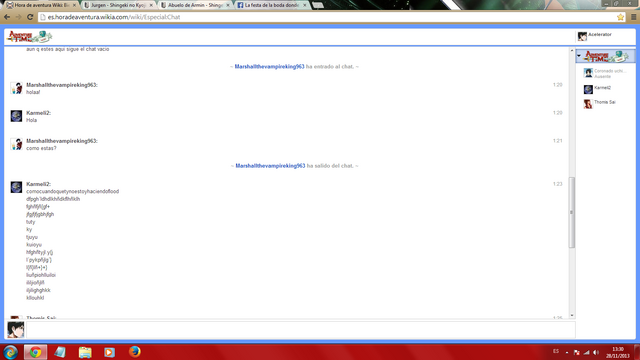Open the Chrome menu icon
The image size is (640, 360).
pos(633,17)
